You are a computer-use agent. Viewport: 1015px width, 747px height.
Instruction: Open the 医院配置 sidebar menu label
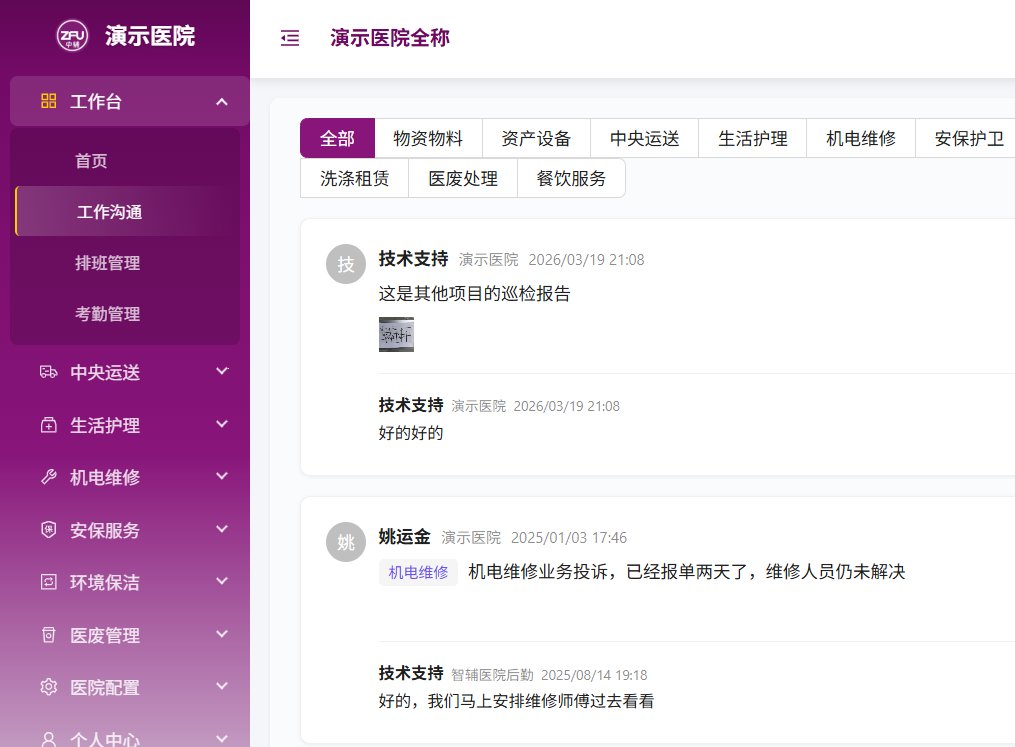105,687
